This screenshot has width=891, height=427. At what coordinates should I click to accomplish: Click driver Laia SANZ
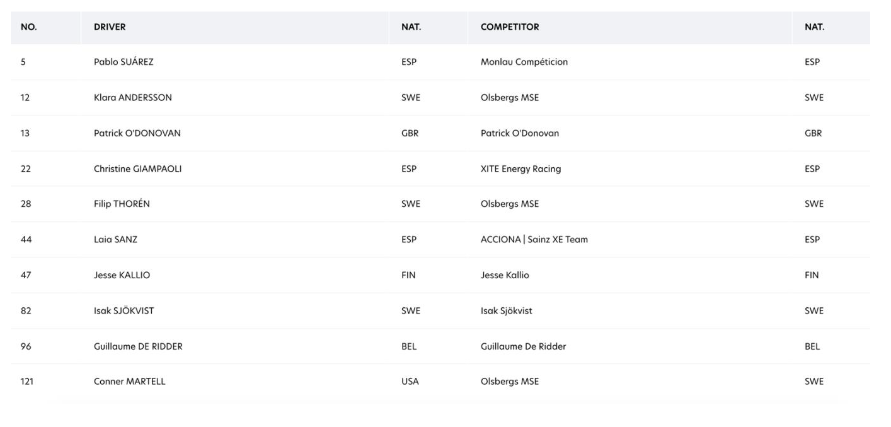[115, 239]
